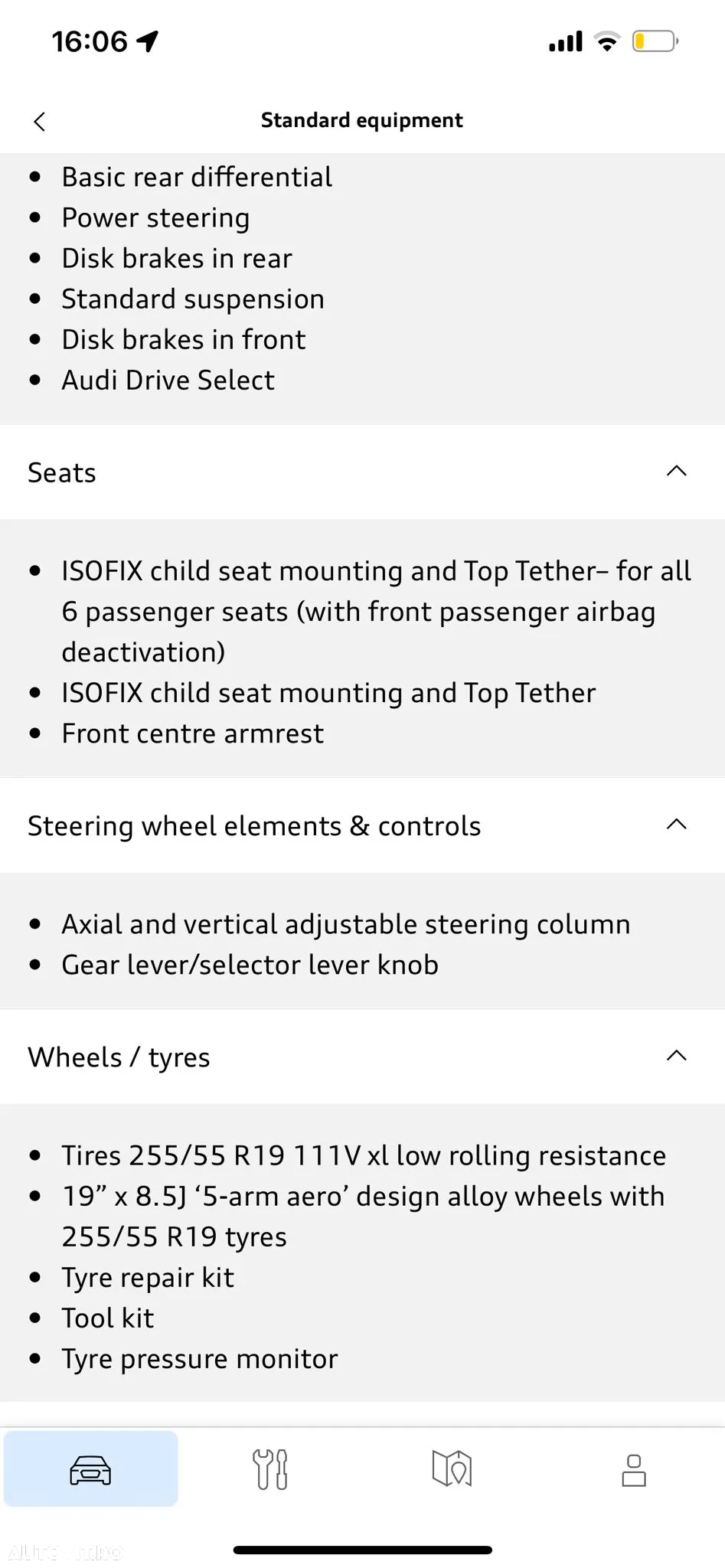The image size is (725, 1568).
Task: Tap the Seats section header
Action: [362, 472]
